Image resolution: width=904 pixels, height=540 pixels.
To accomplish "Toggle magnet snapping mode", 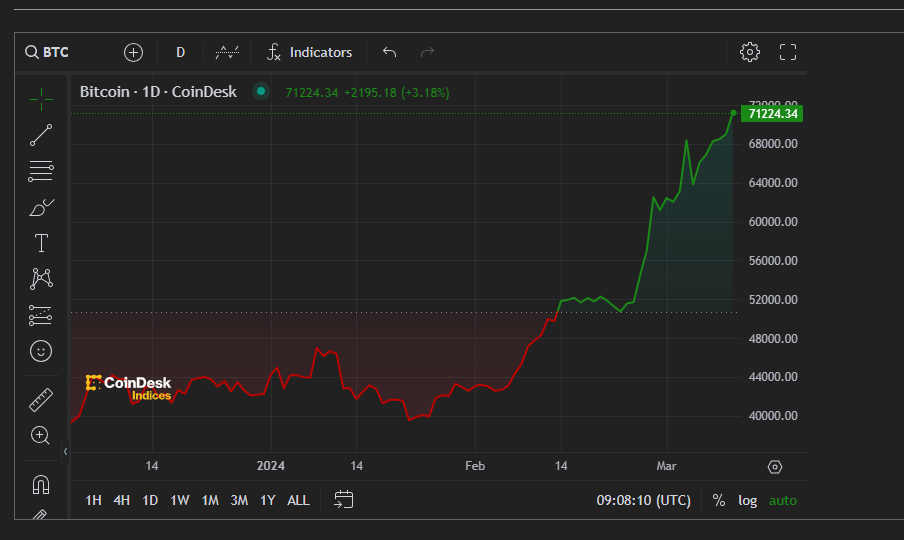I will [41, 485].
